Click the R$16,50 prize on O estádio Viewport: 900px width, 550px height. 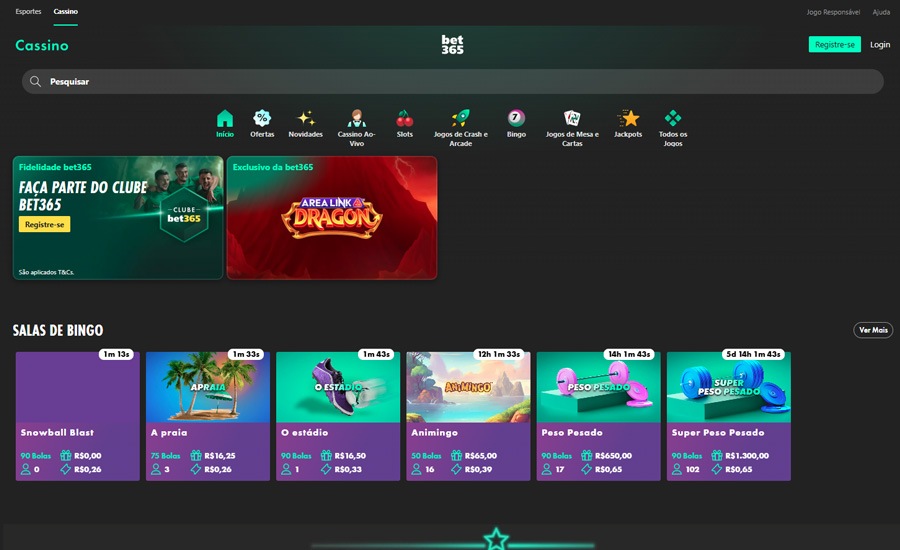(x=350, y=456)
